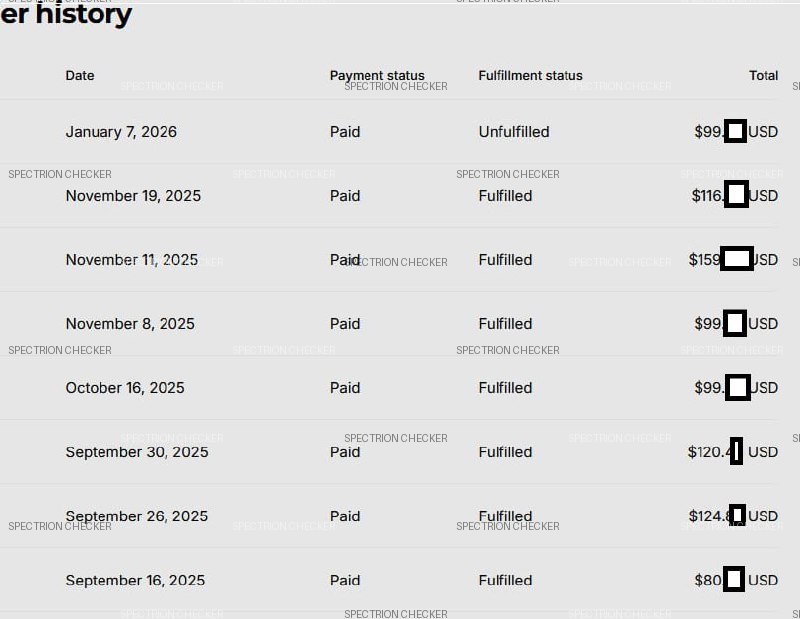This screenshot has height=619, width=800.
Task: Click the Date column header
Action: coord(80,76)
